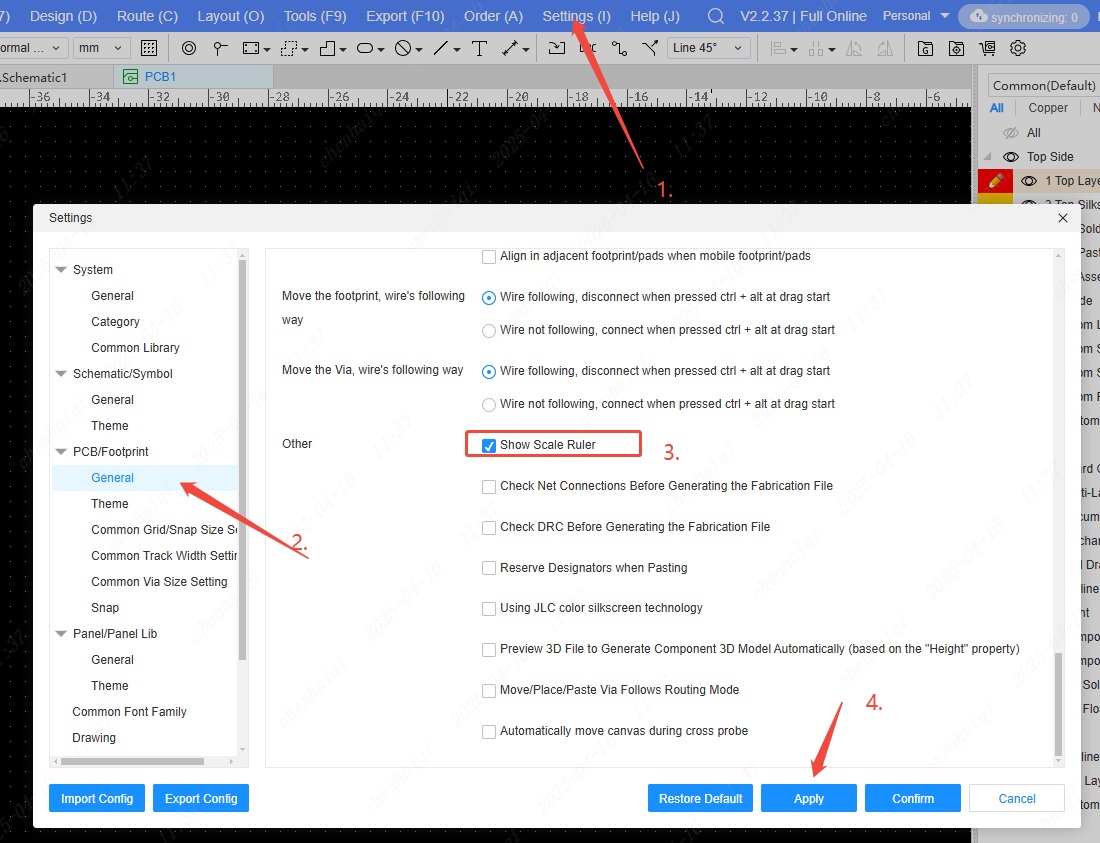The image size is (1100, 843).
Task: Uncheck the Show Scale Ruler checkbox
Action: (489, 445)
